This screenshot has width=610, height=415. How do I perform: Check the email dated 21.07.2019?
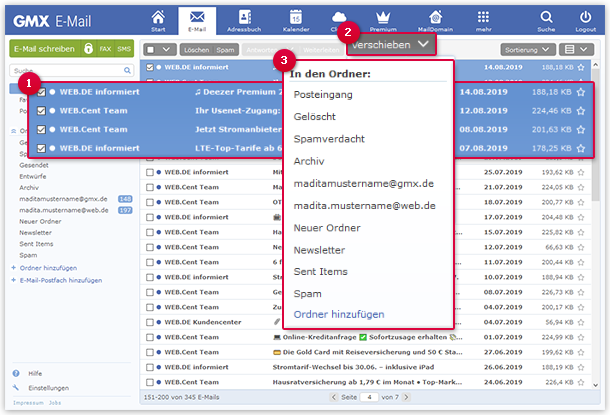(x=150, y=187)
